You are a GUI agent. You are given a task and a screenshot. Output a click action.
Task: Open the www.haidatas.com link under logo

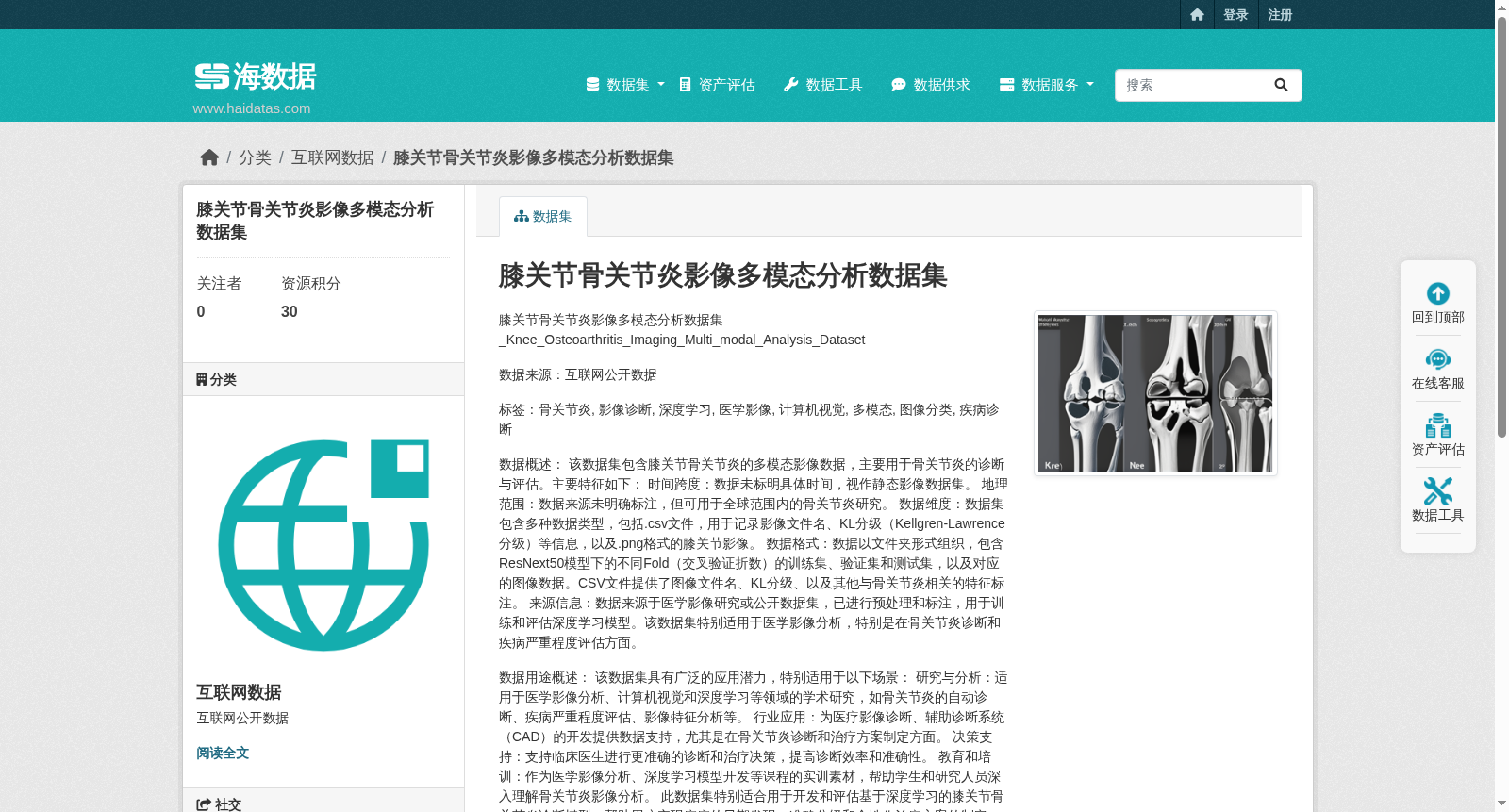(252, 108)
